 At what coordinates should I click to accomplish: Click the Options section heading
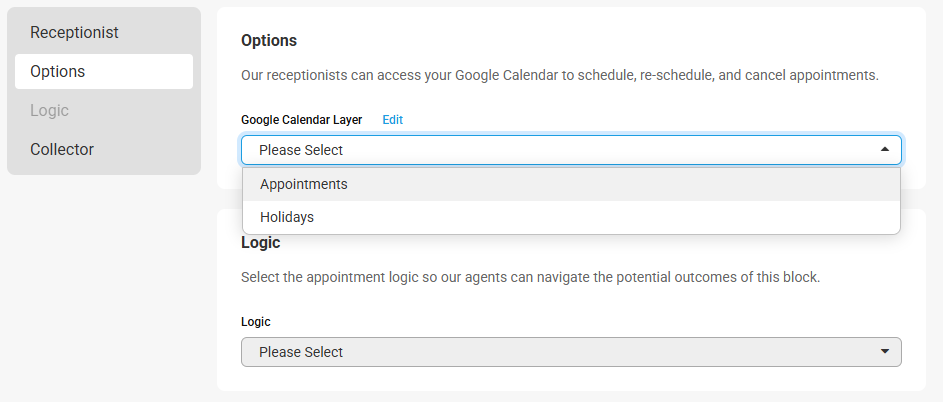[x=269, y=41]
